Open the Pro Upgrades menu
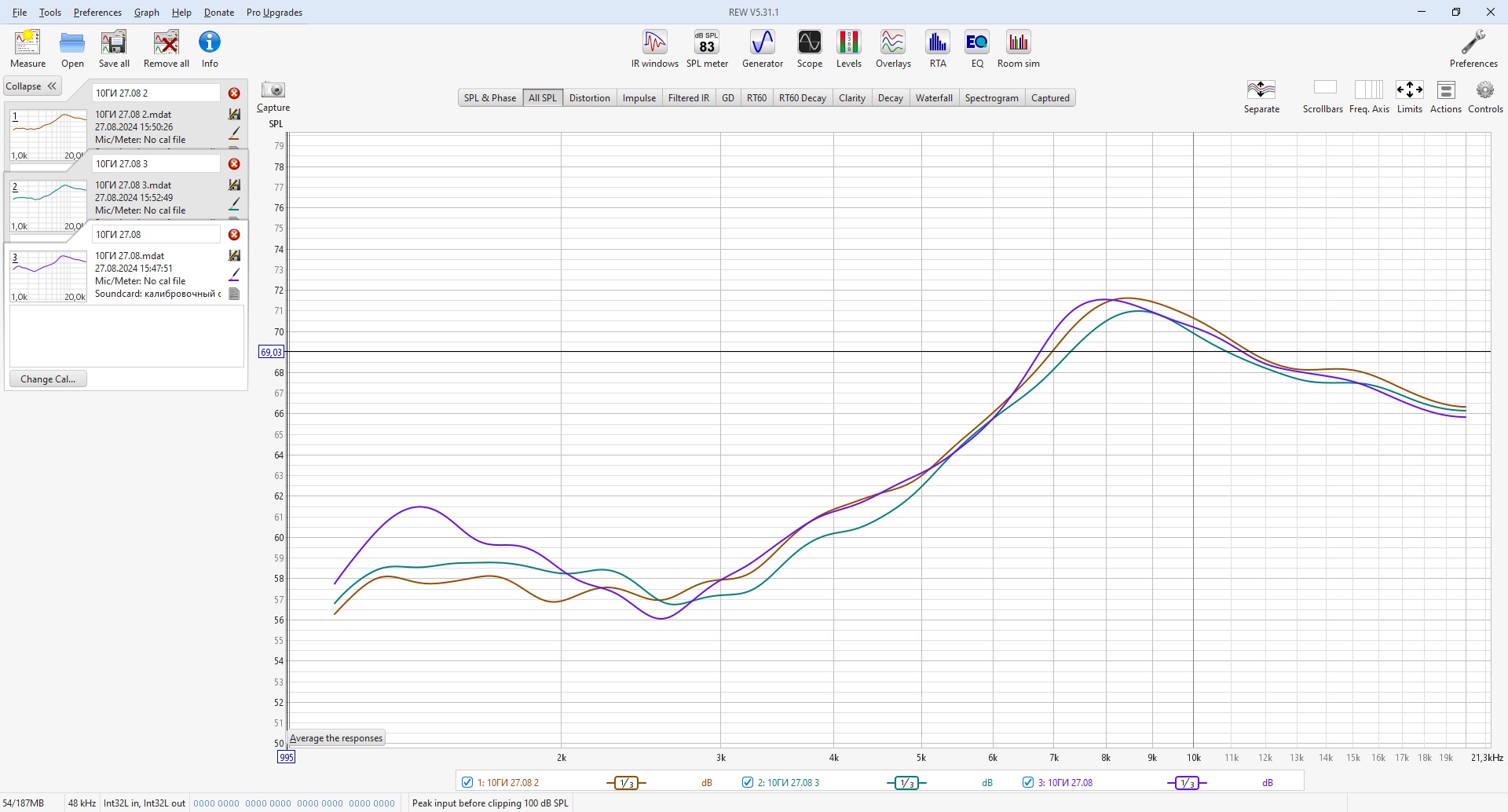 pyautogui.click(x=274, y=13)
